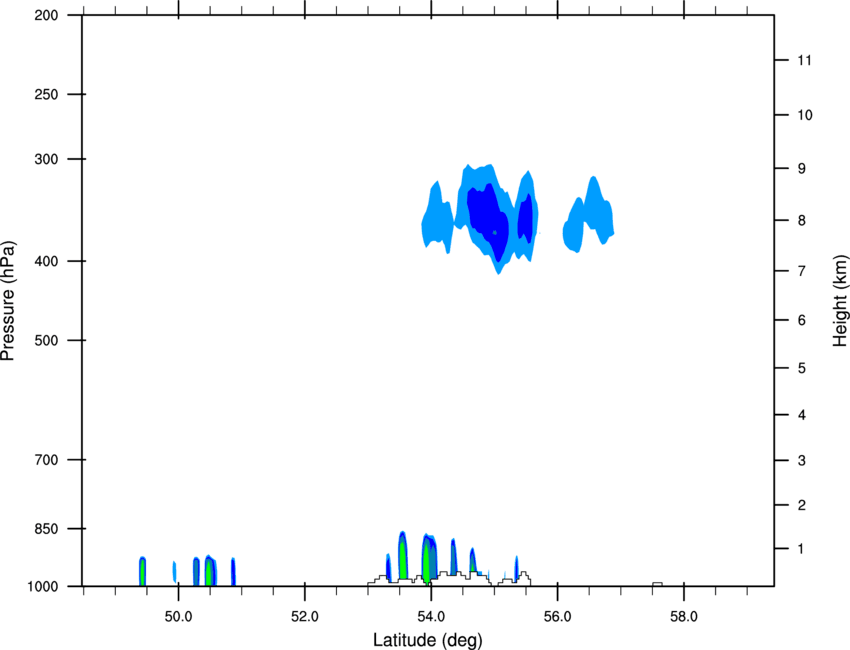The height and width of the screenshot is (650, 850).
Task: Pick the 1 km height label
Action: tap(801, 549)
